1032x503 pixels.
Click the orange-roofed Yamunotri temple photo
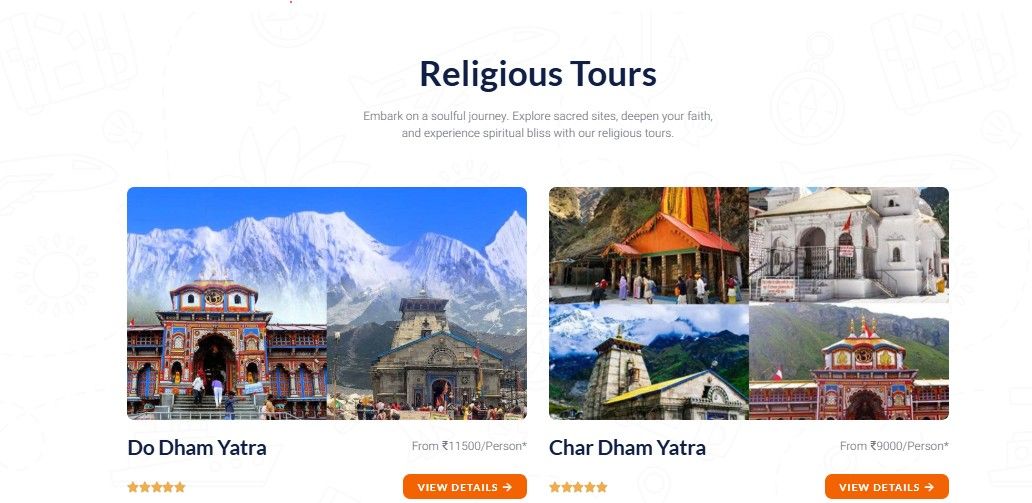coord(648,245)
